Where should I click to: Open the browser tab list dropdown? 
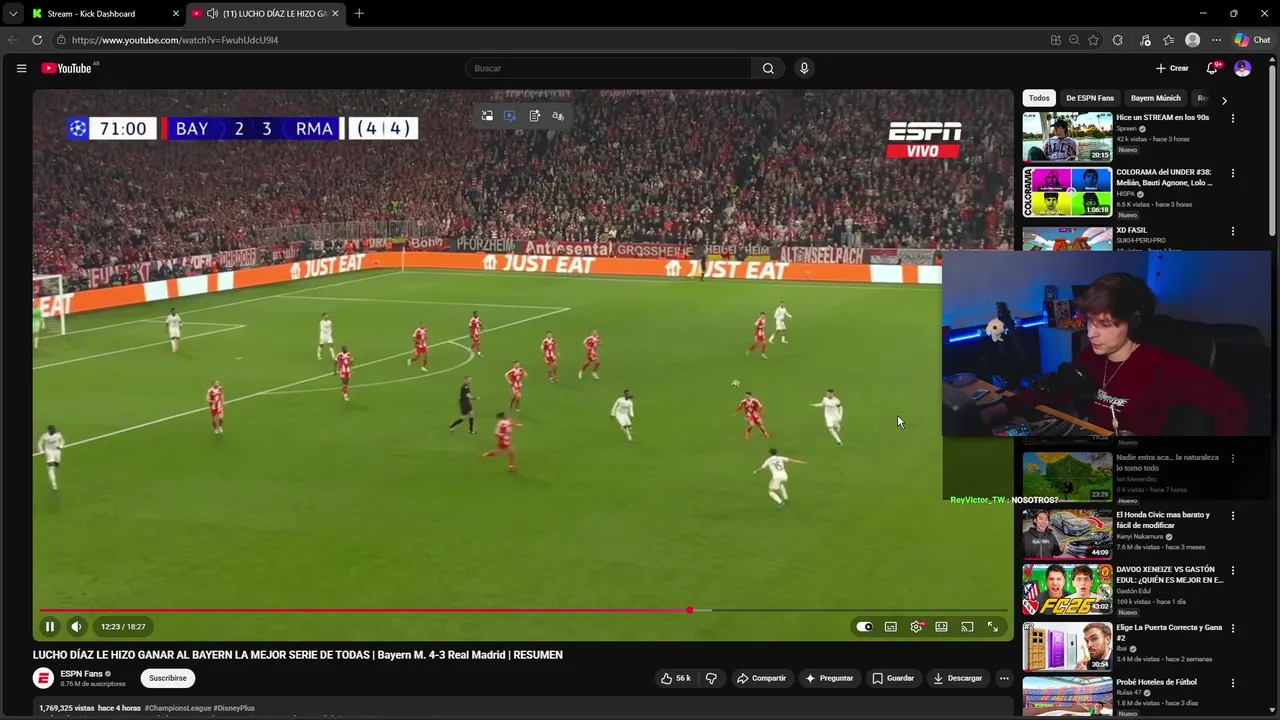pyautogui.click(x=13, y=14)
